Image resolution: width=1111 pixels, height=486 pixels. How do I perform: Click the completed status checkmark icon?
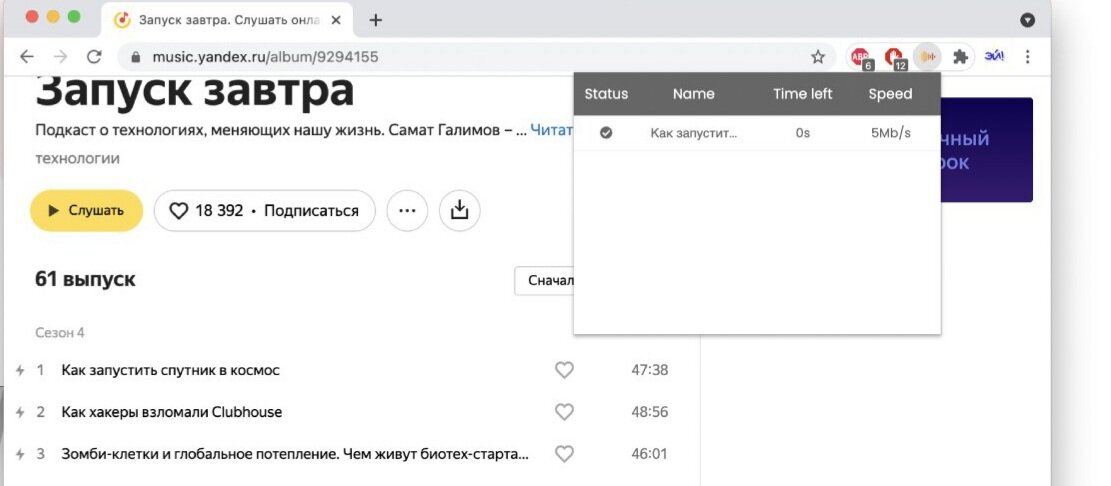(606, 132)
